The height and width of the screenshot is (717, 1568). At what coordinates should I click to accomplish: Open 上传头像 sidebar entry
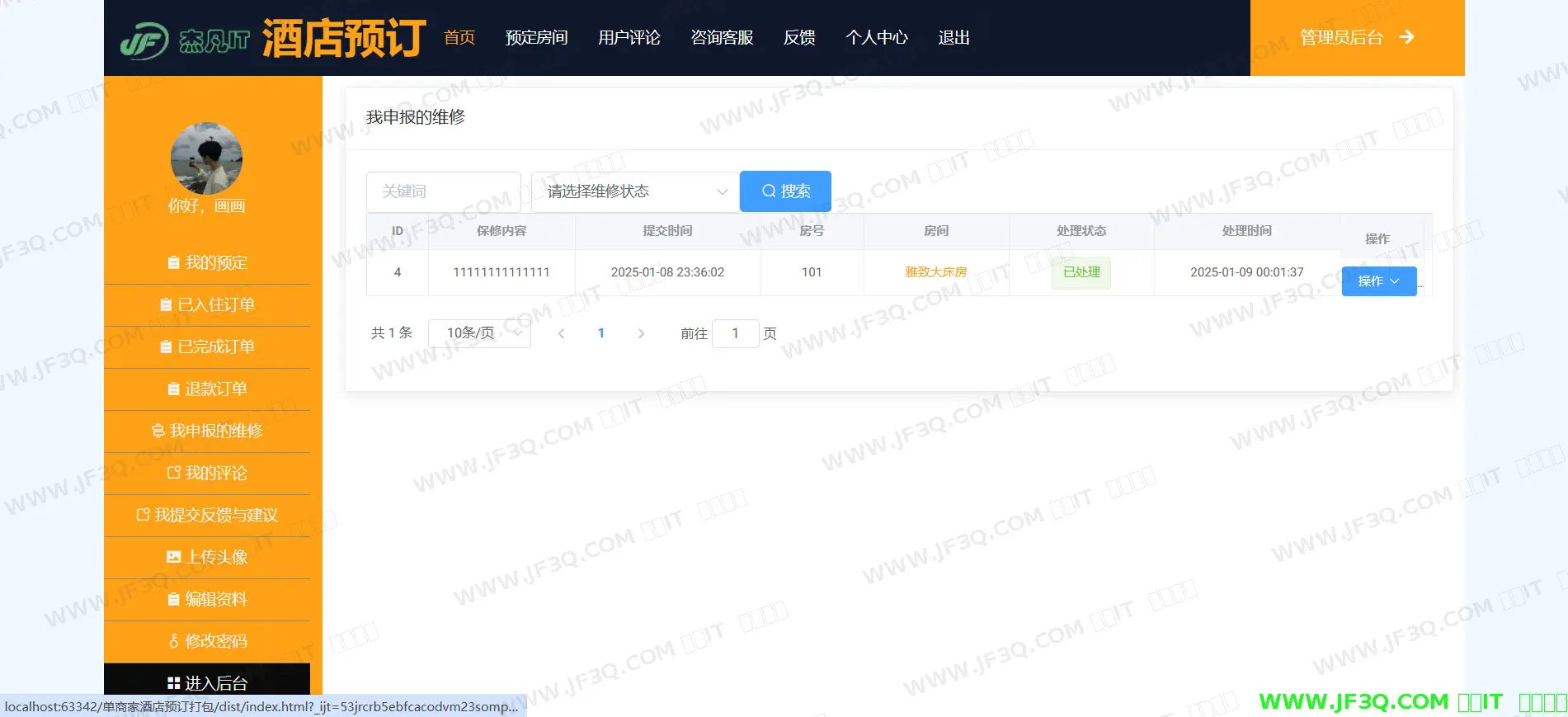click(x=207, y=557)
